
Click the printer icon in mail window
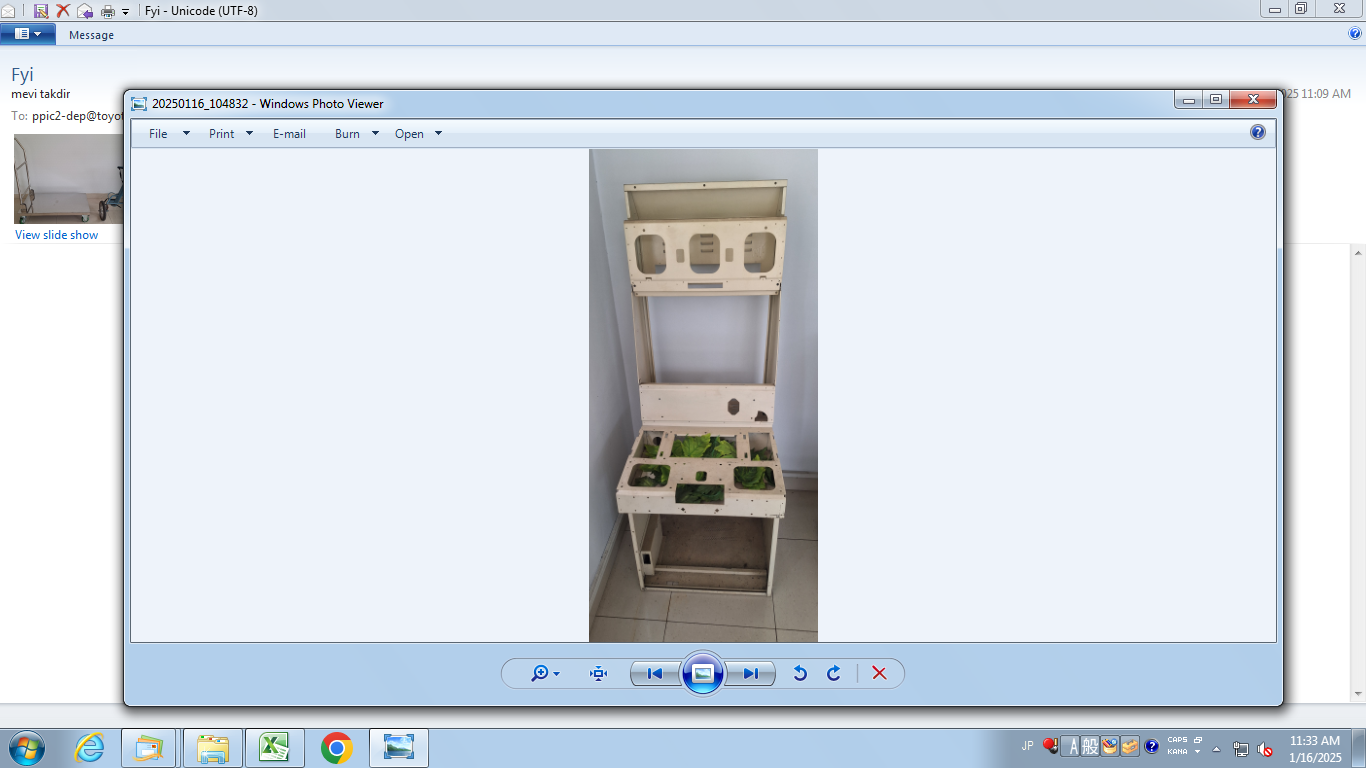click(x=108, y=11)
